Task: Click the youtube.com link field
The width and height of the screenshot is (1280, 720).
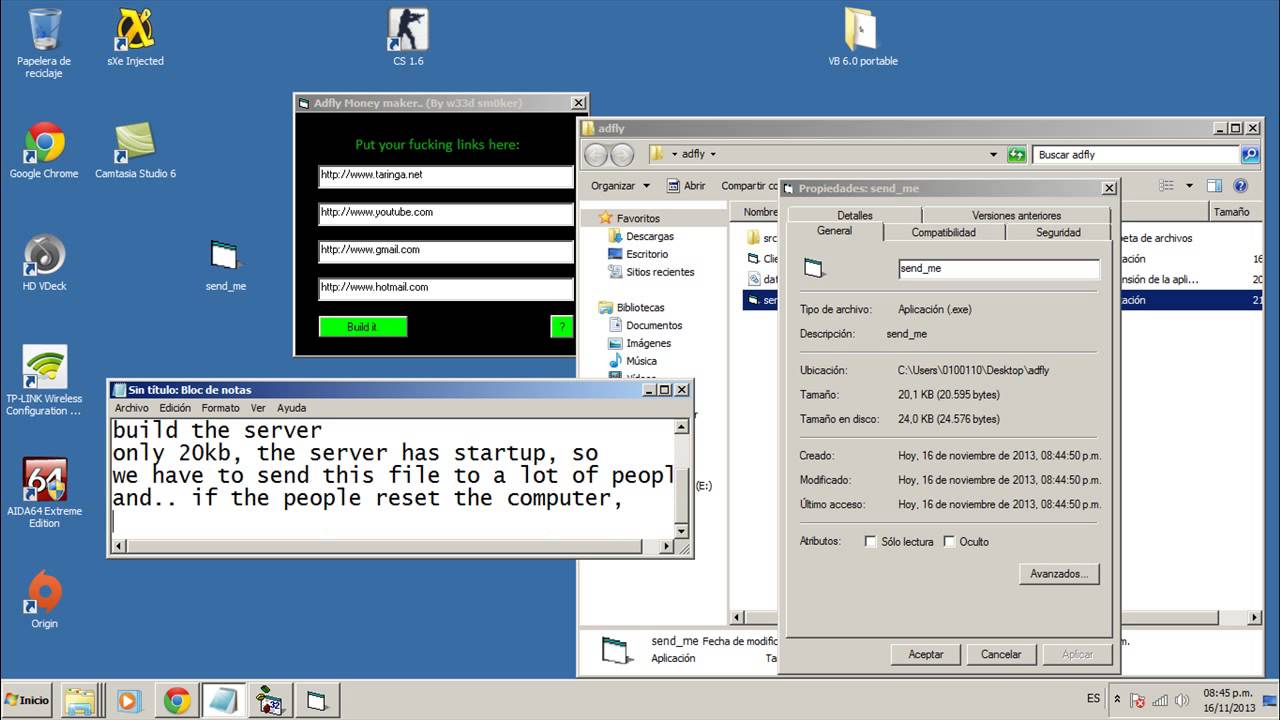Action: coord(446,214)
